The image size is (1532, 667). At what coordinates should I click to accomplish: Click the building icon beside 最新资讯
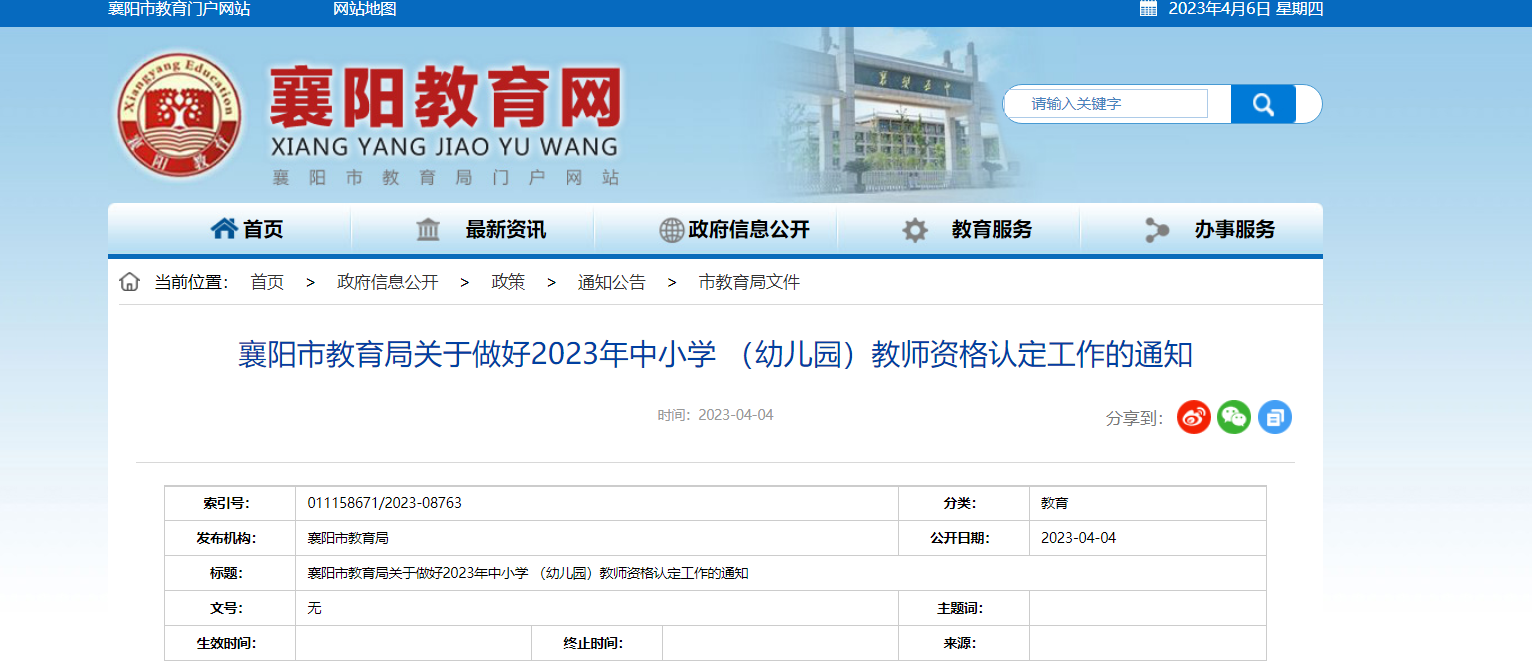pos(428,230)
